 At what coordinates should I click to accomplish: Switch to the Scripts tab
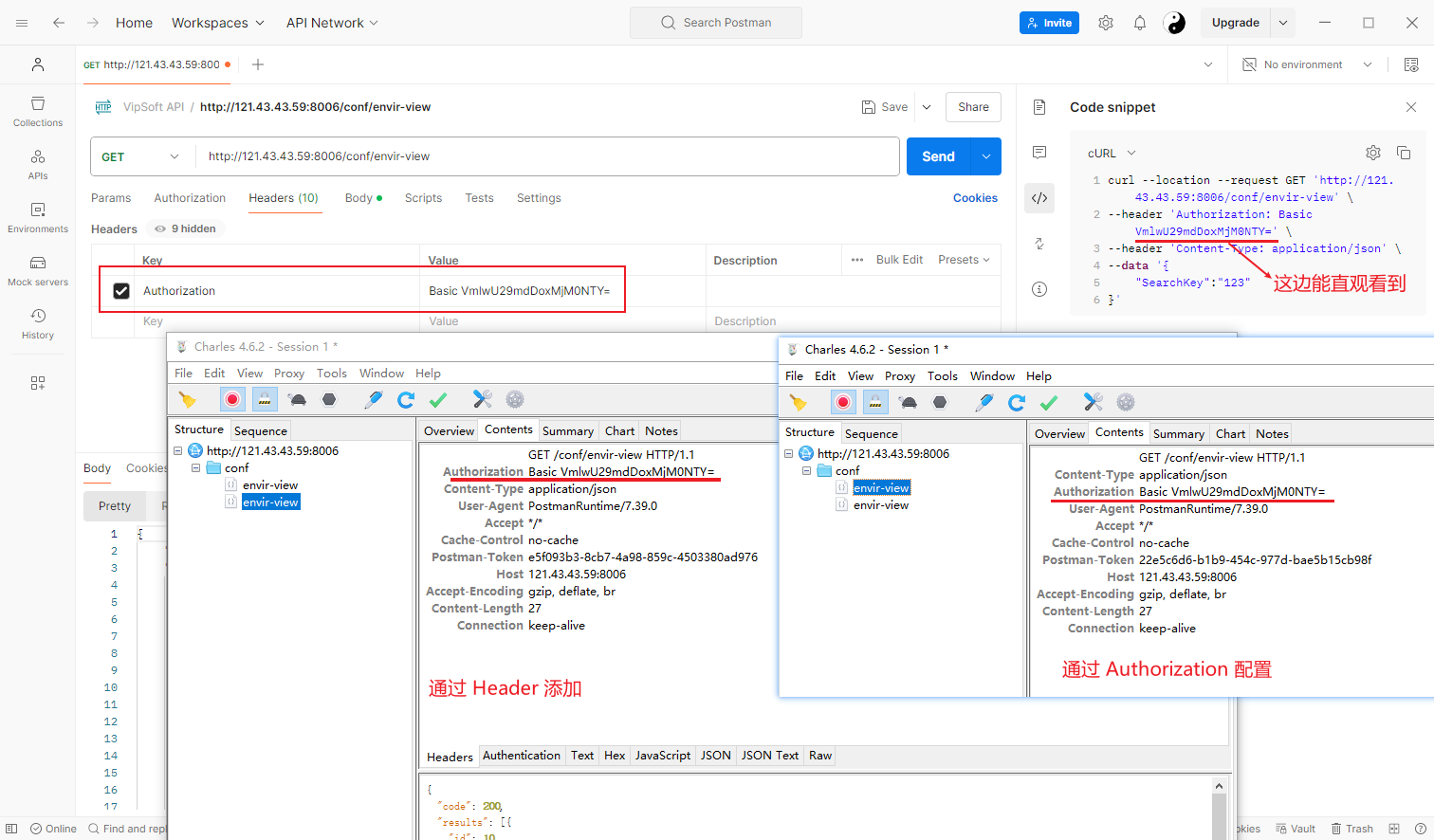point(423,198)
